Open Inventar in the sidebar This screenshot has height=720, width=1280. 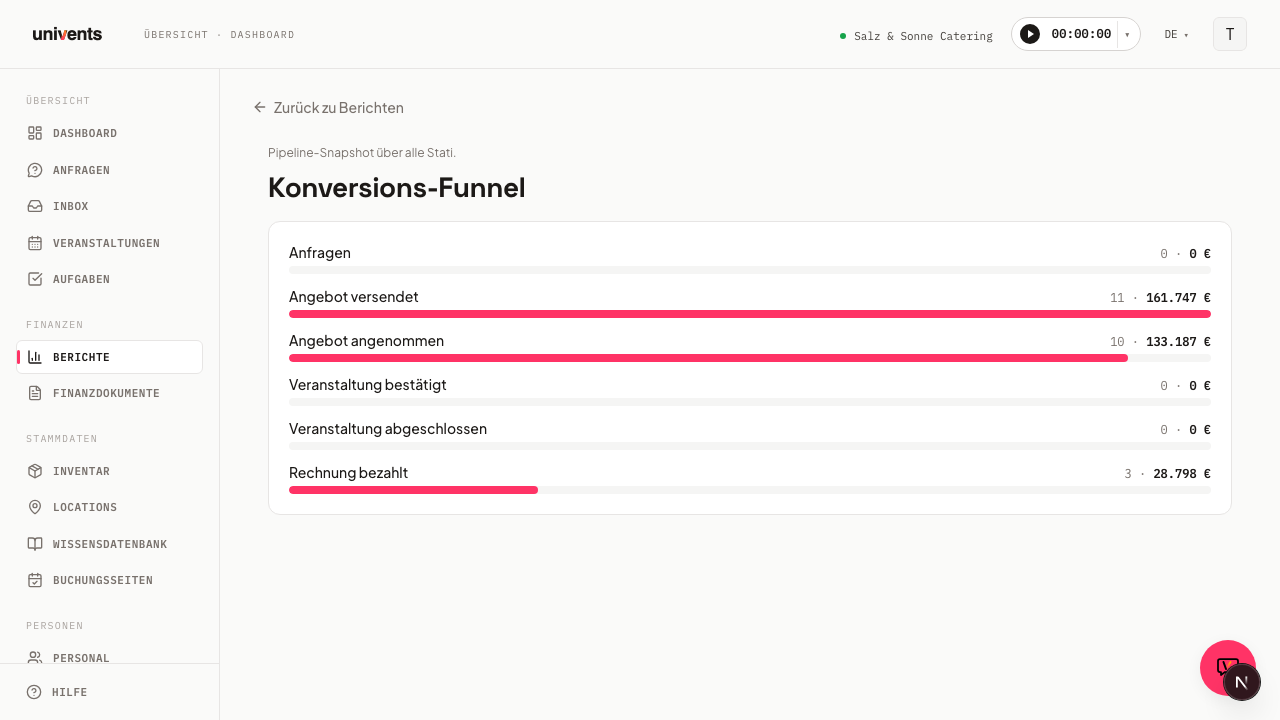[109, 471]
